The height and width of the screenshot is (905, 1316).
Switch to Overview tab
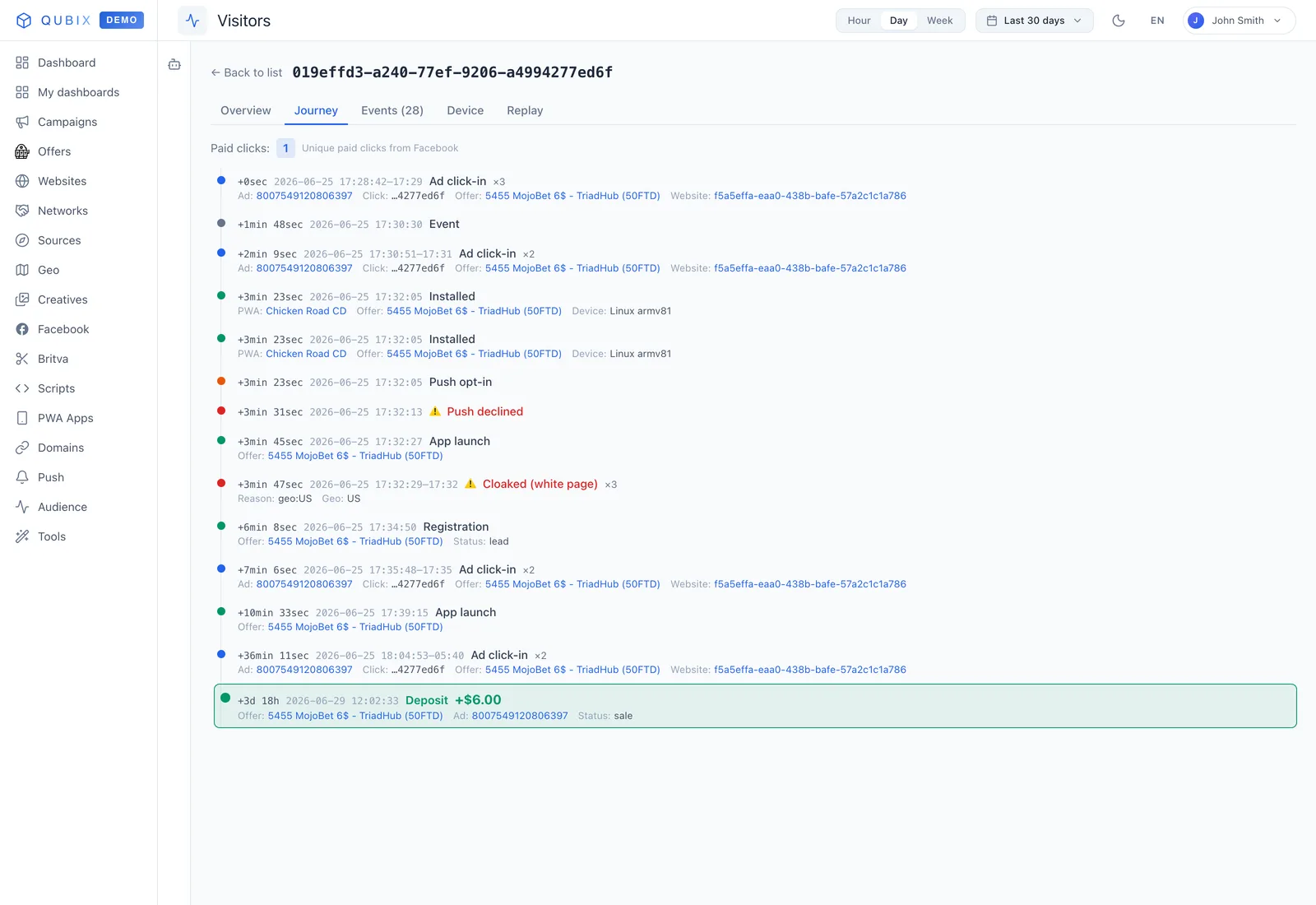(245, 110)
